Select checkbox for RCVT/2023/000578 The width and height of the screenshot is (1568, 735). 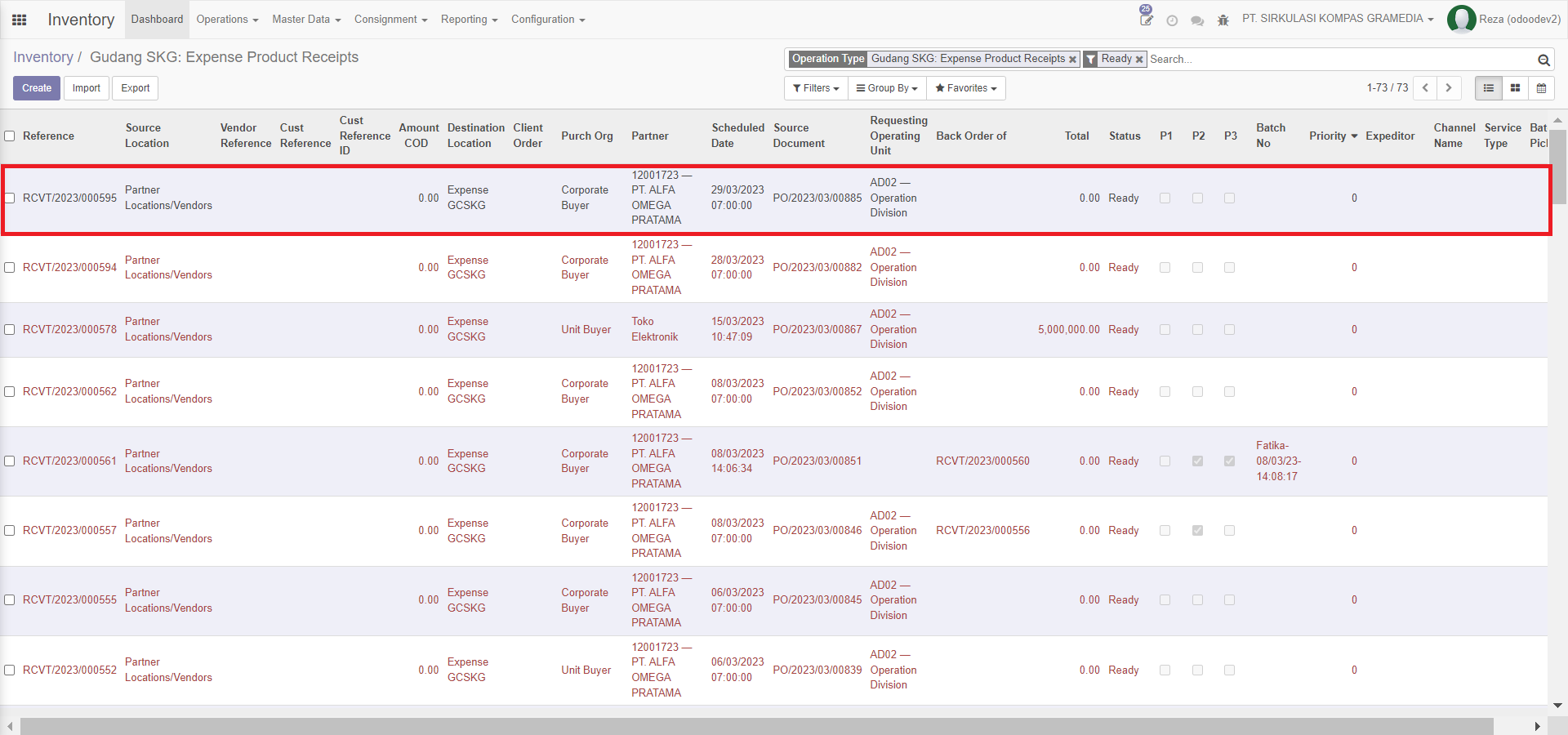click(10, 330)
